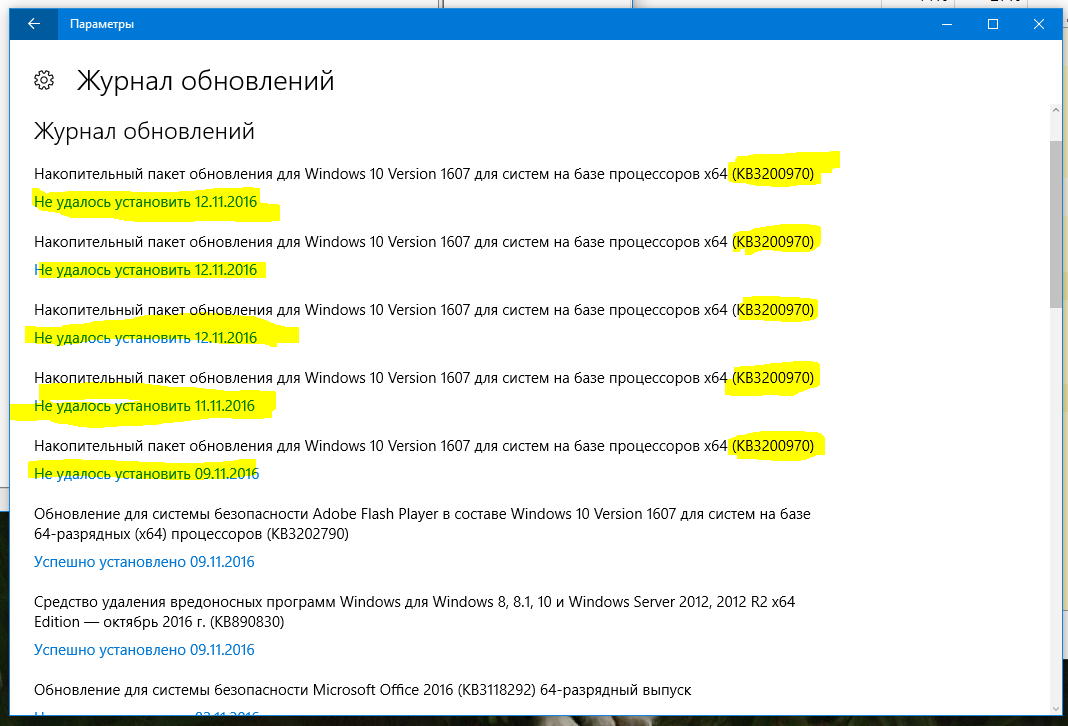The image size is (1068, 726).
Task: Click the back arrow in the Параметры window
Action: tap(33, 23)
